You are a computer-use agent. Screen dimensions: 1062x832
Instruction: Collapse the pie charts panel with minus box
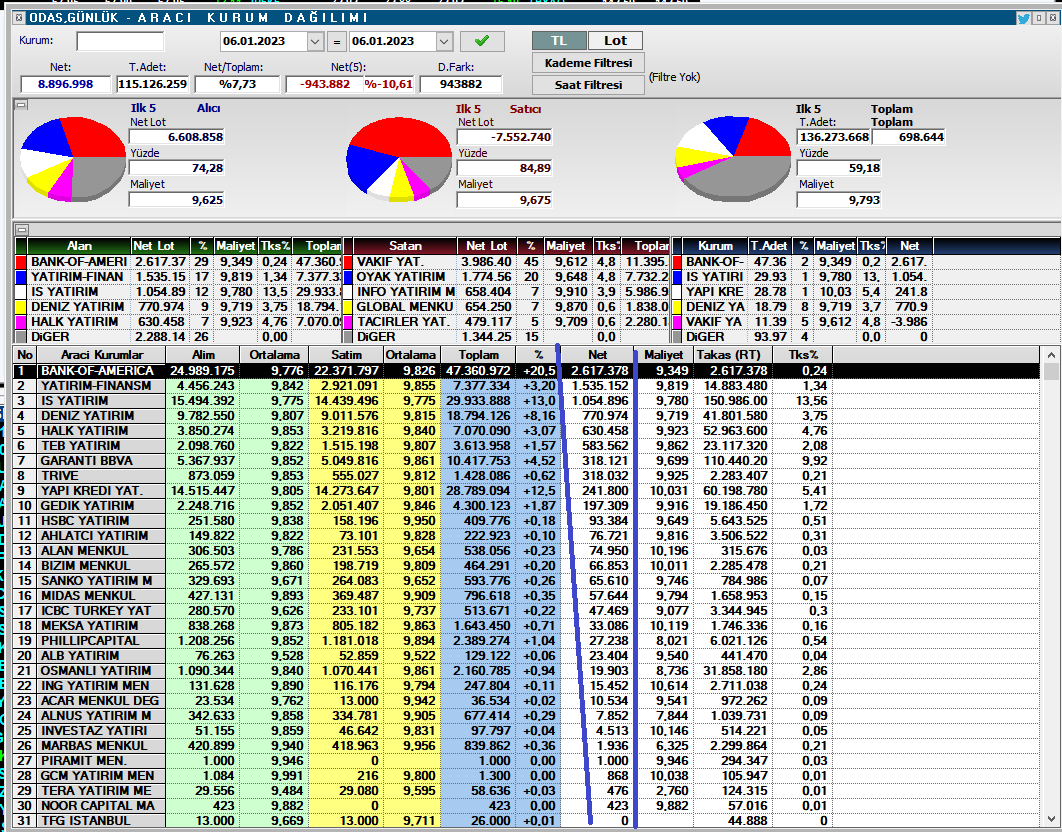click(21, 105)
